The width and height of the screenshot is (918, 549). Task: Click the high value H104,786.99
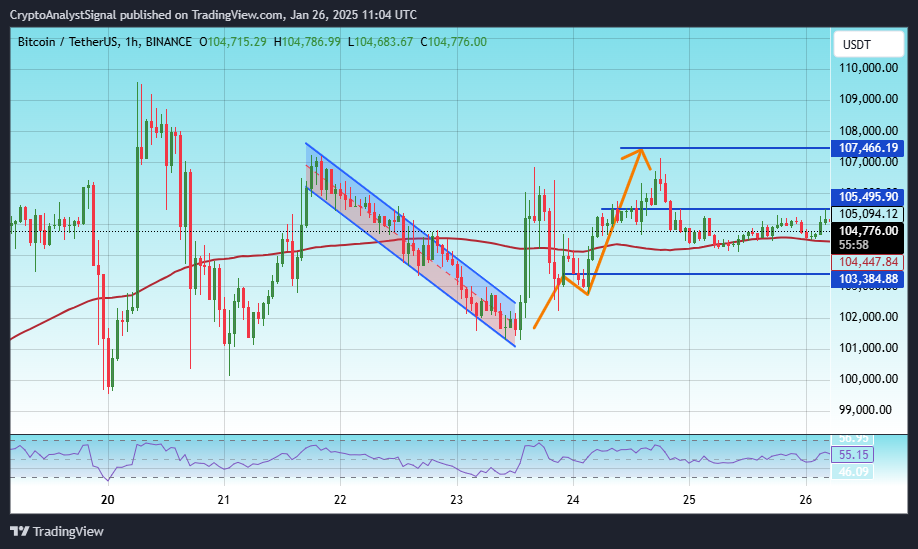[x=307, y=42]
